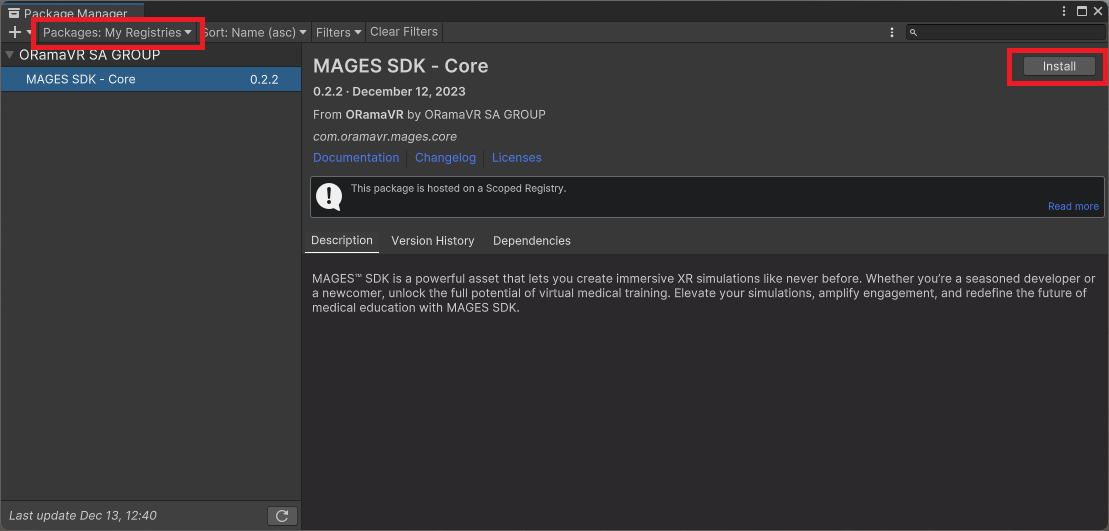The image size is (1109, 531).
Task: Switch to the Description tab
Action: point(342,240)
